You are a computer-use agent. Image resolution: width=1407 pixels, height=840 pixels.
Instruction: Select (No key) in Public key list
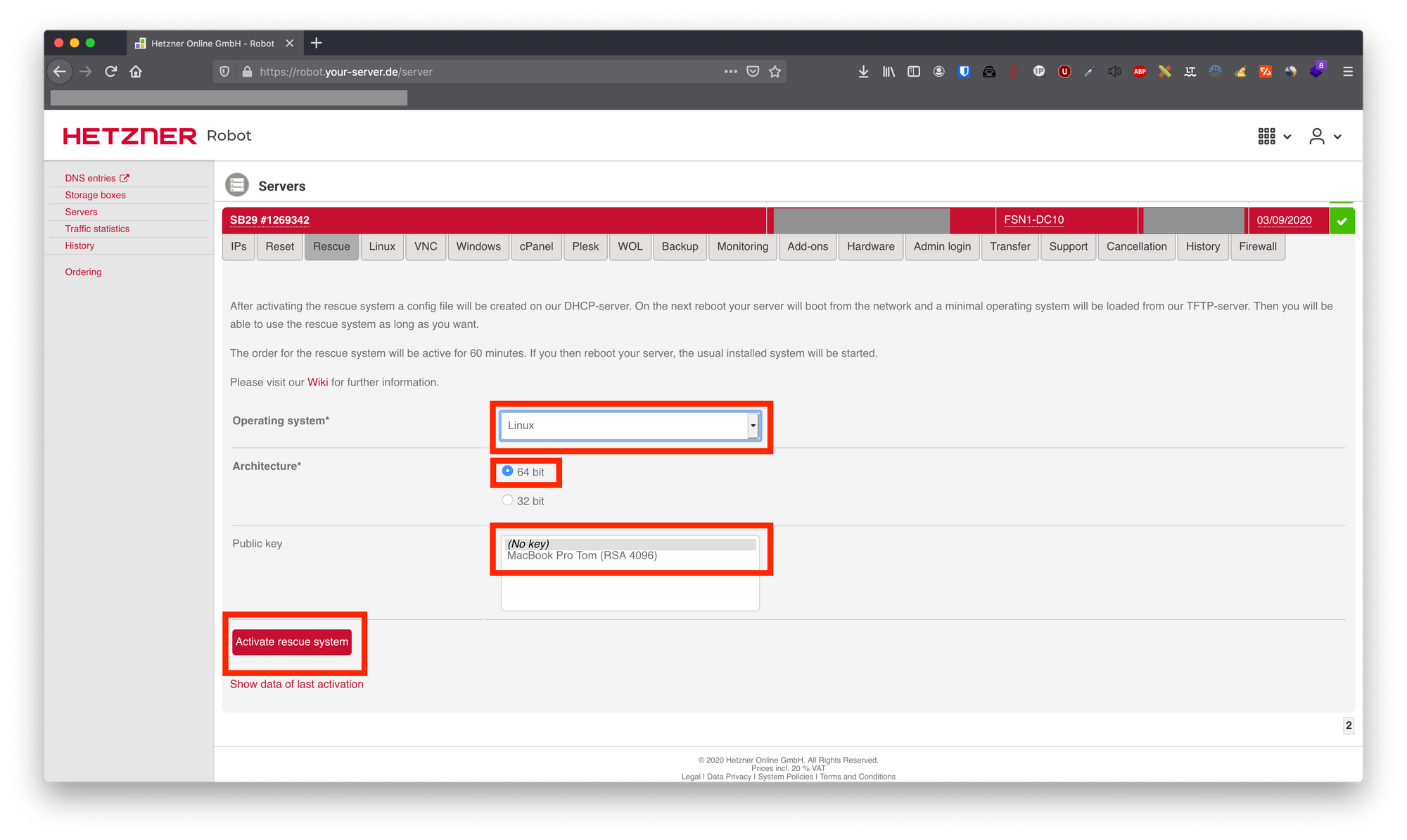point(630,544)
